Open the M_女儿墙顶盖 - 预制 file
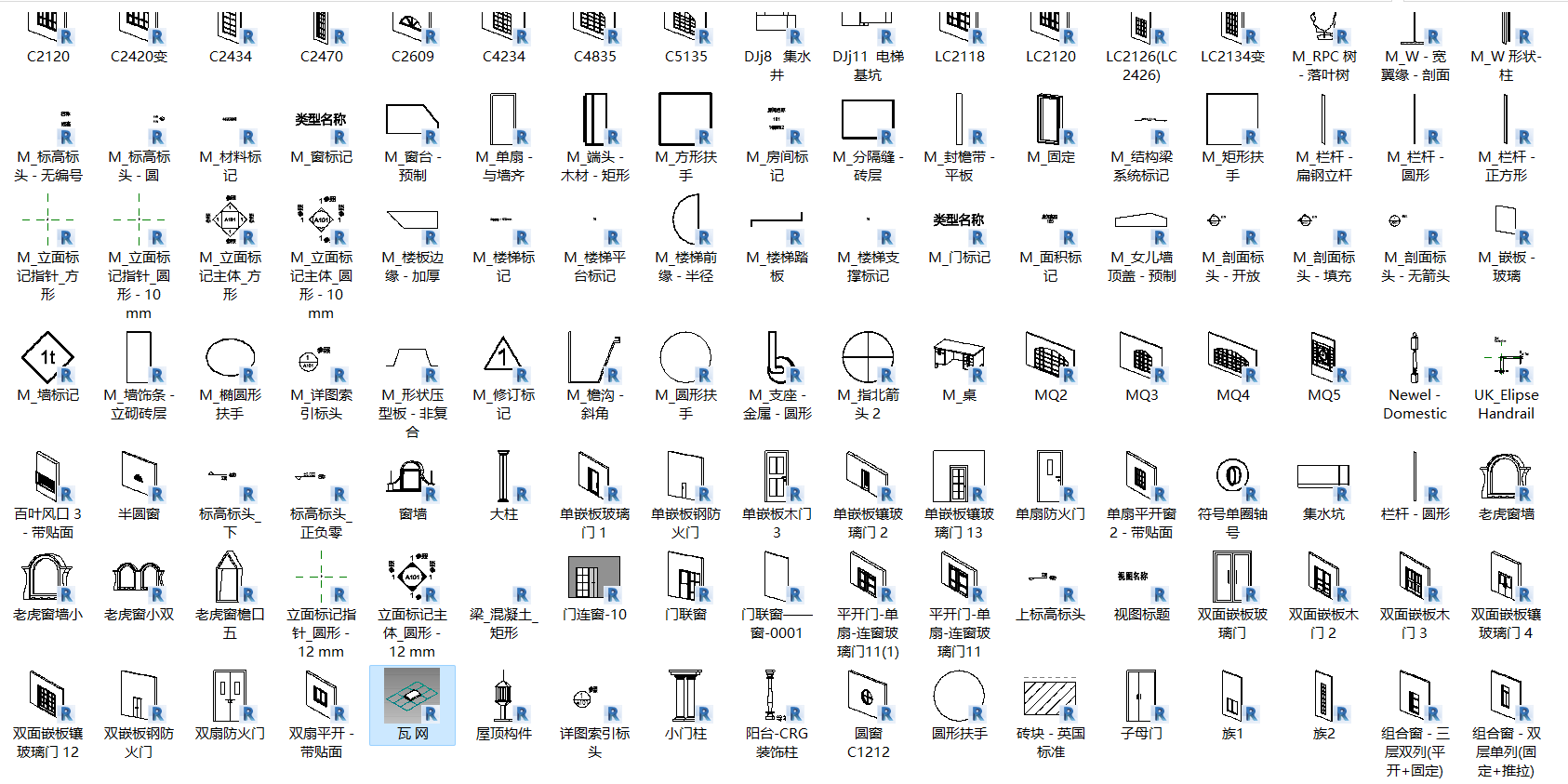The width and height of the screenshot is (1568, 784). [x=1141, y=238]
